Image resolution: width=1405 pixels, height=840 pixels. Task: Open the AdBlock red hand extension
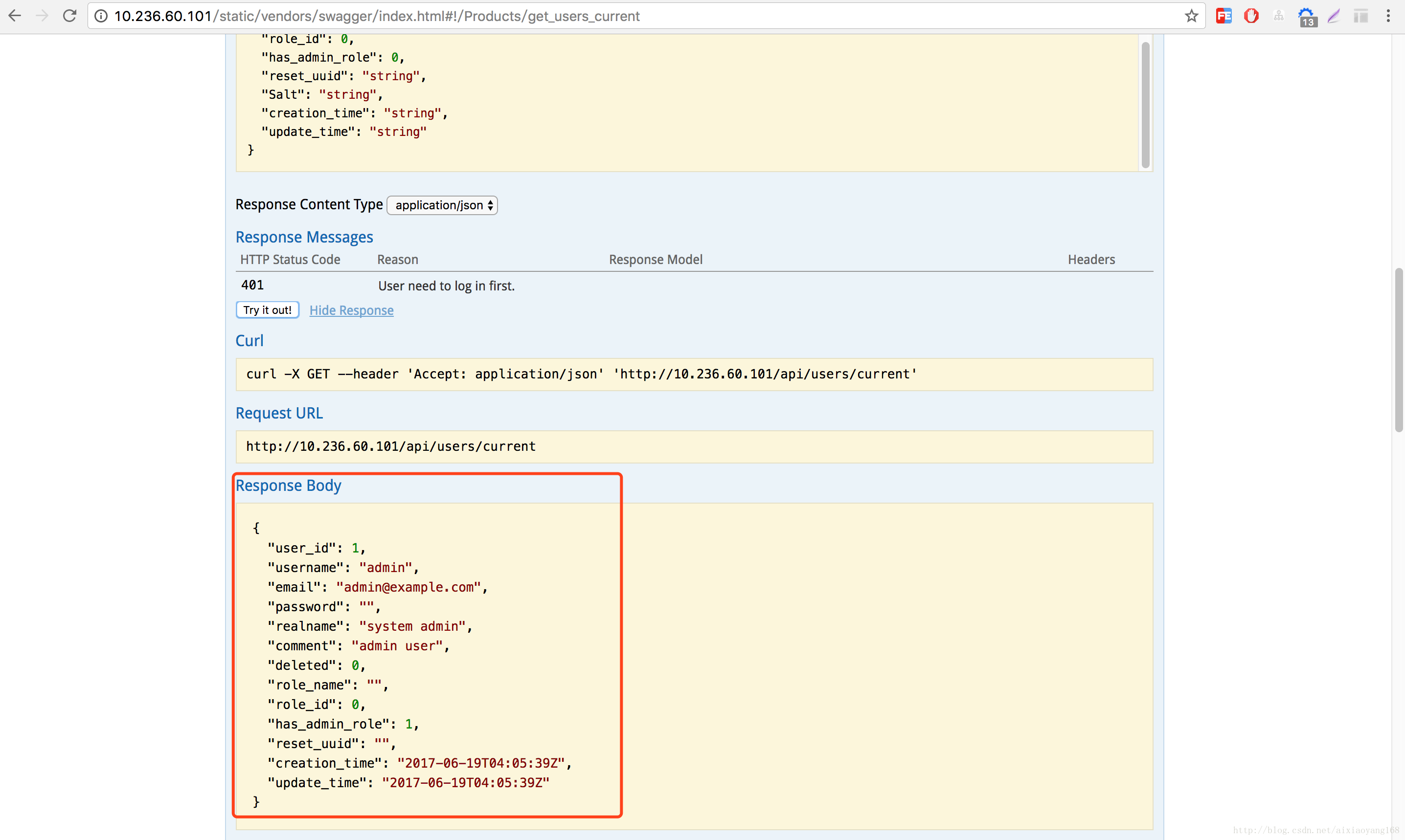tap(1251, 16)
